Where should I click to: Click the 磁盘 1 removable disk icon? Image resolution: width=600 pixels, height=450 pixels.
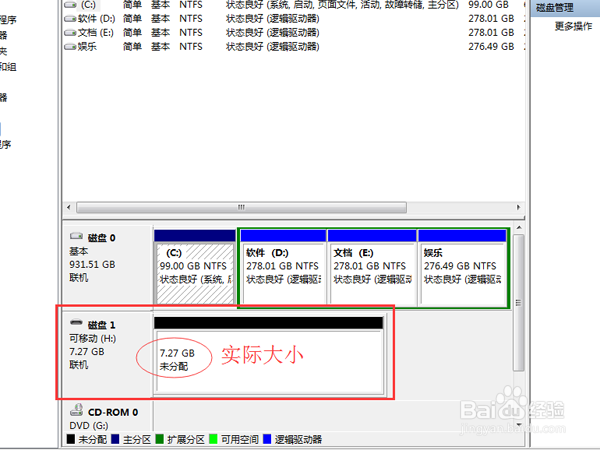76,323
